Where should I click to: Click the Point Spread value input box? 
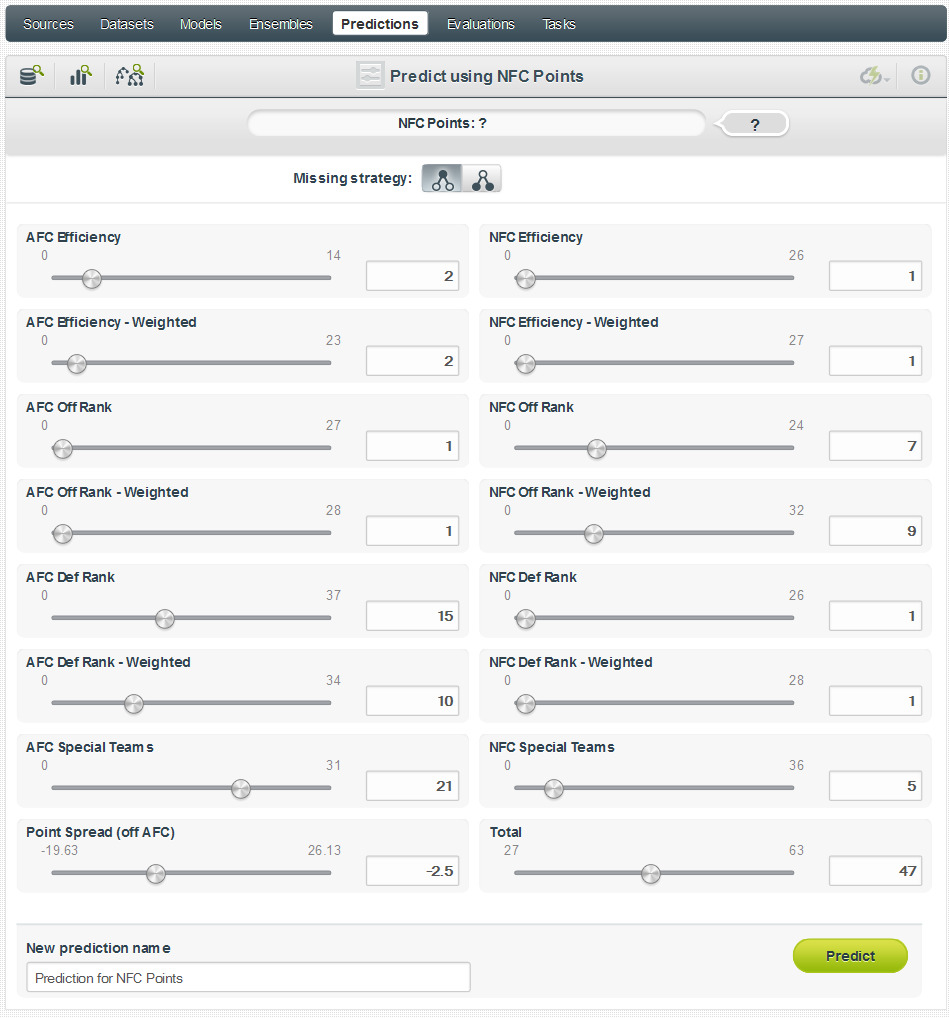(x=412, y=871)
